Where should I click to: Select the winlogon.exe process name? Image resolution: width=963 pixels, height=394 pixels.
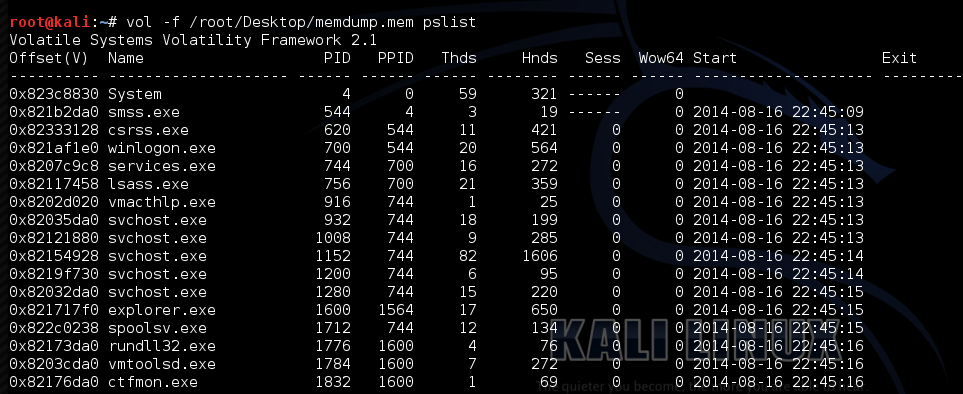(162, 148)
